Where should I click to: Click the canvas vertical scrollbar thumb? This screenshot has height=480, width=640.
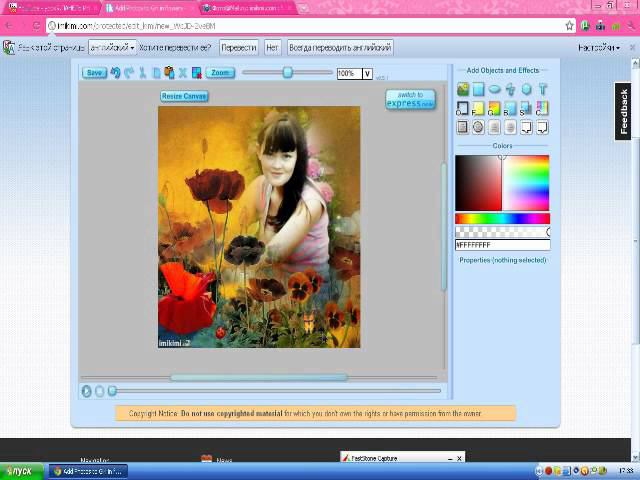pyautogui.click(x=443, y=227)
